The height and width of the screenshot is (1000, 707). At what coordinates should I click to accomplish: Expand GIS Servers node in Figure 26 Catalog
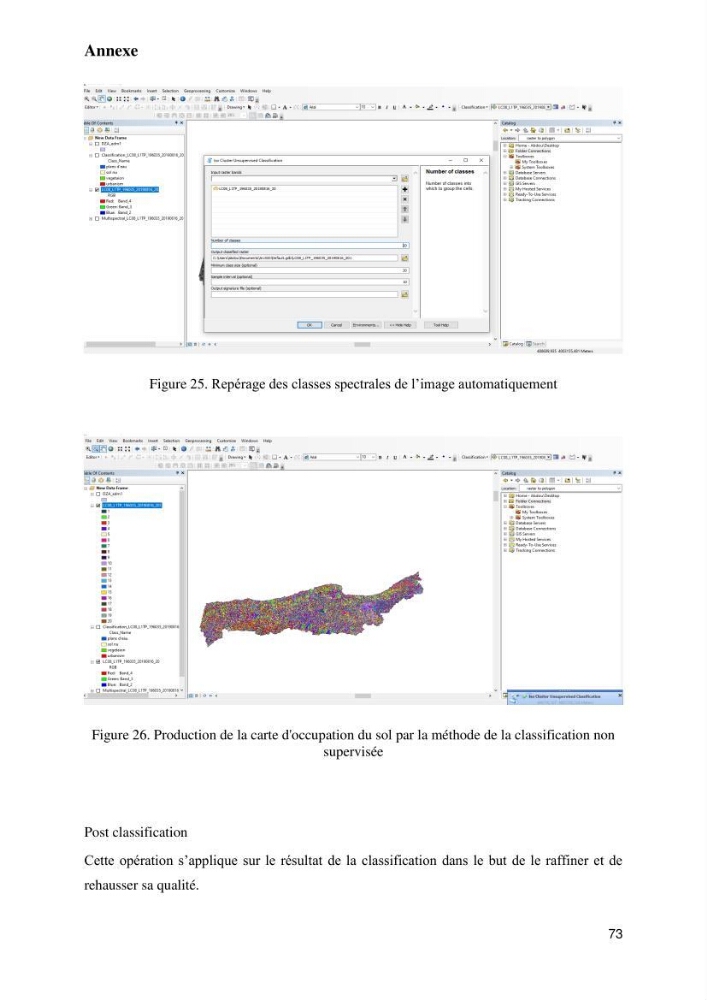pos(505,534)
